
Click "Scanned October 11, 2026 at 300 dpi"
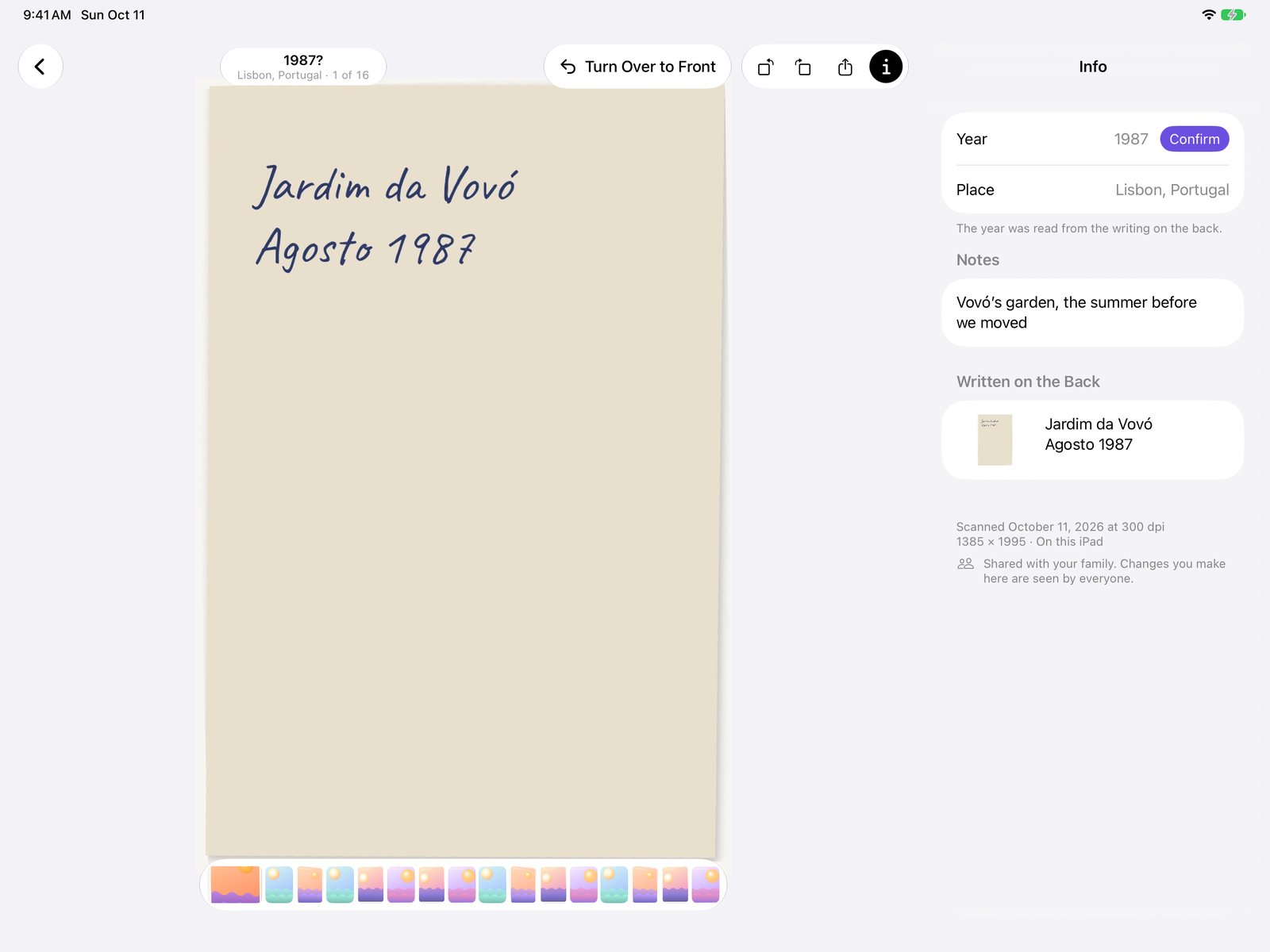tap(1060, 527)
